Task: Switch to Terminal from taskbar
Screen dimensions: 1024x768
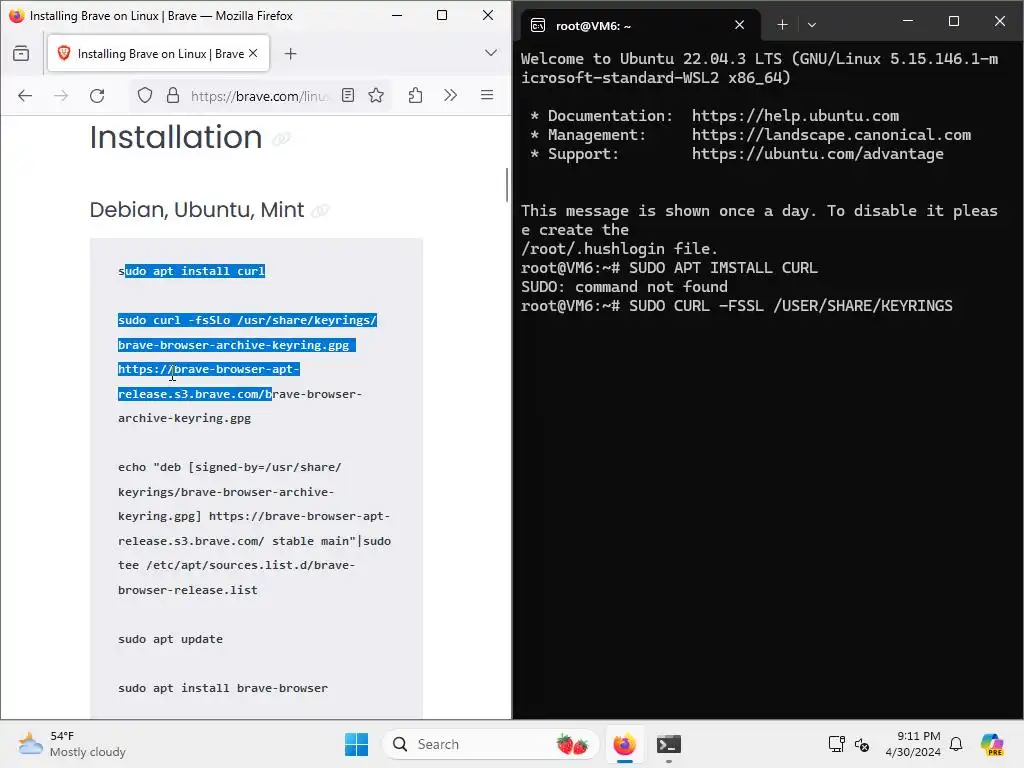Action: [x=669, y=744]
